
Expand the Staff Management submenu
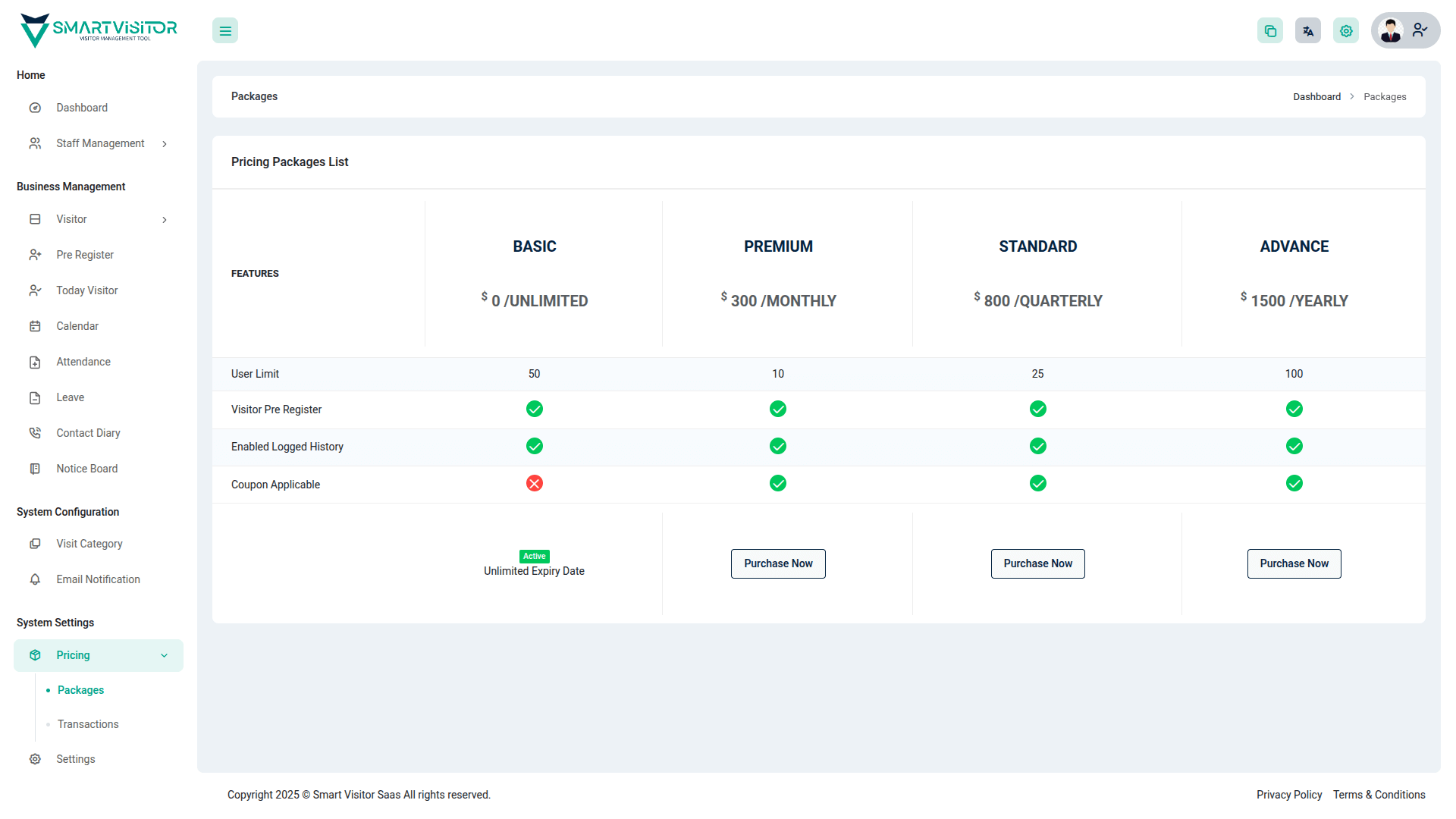(165, 144)
